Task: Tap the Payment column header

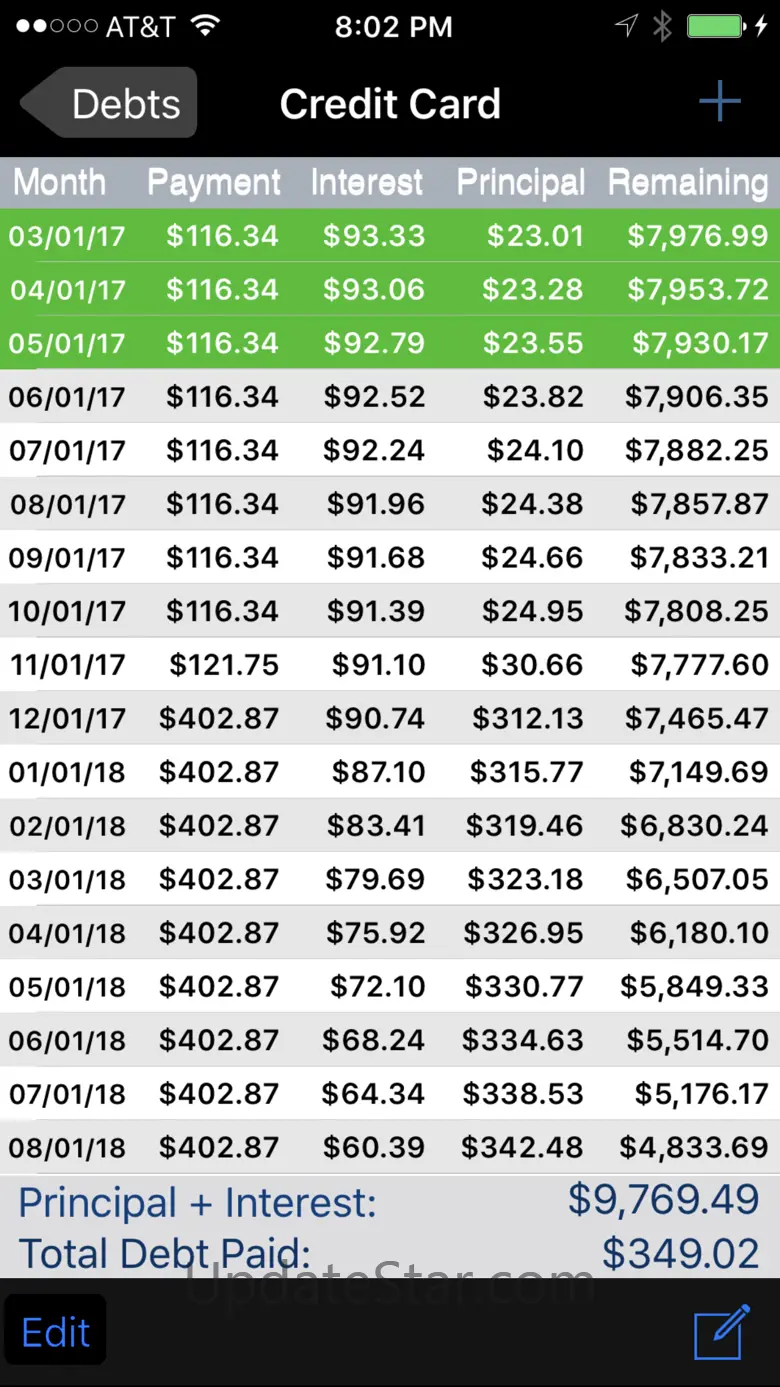Action: click(214, 182)
